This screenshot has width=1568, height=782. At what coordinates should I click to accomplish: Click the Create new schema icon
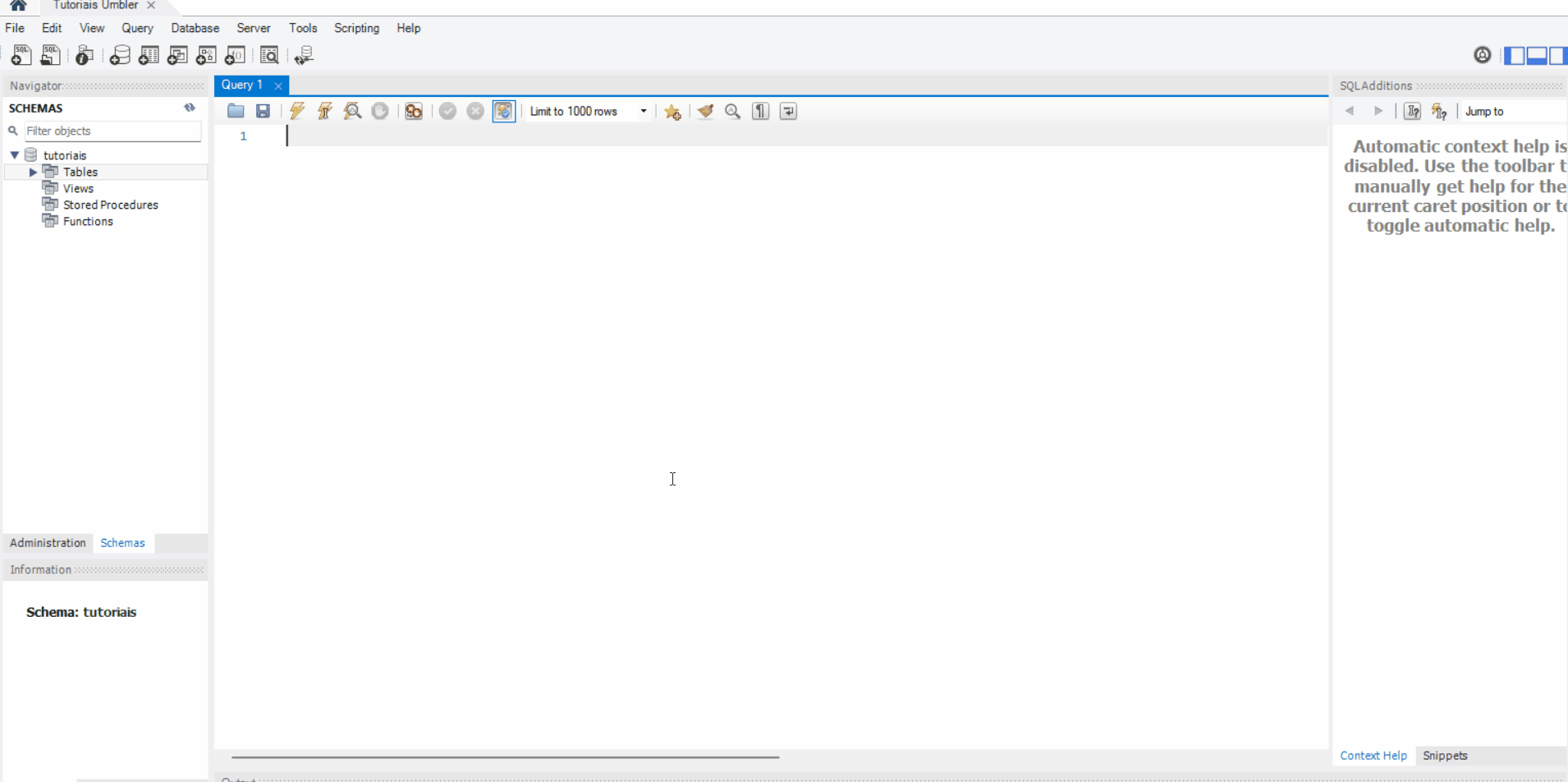[120, 55]
